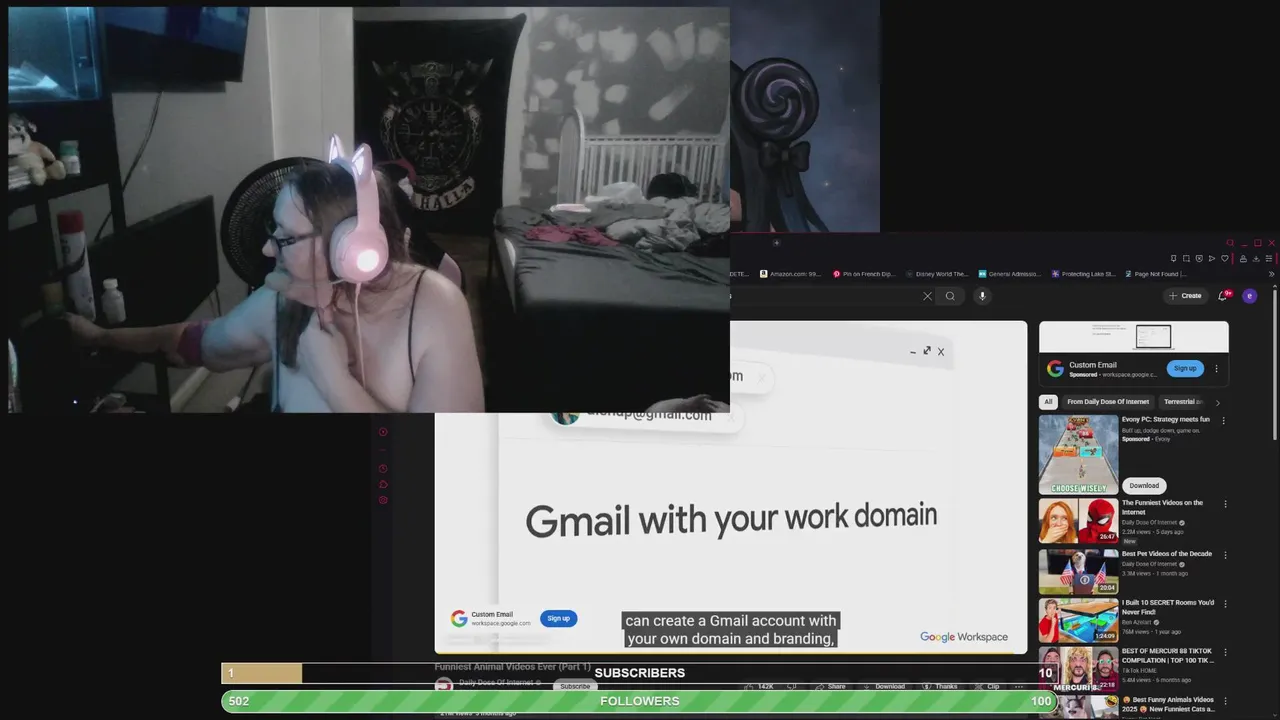This screenshot has height=720, width=1280.
Task: Open options for 10 SECRET Rooms video
Action: coord(1226,604)
